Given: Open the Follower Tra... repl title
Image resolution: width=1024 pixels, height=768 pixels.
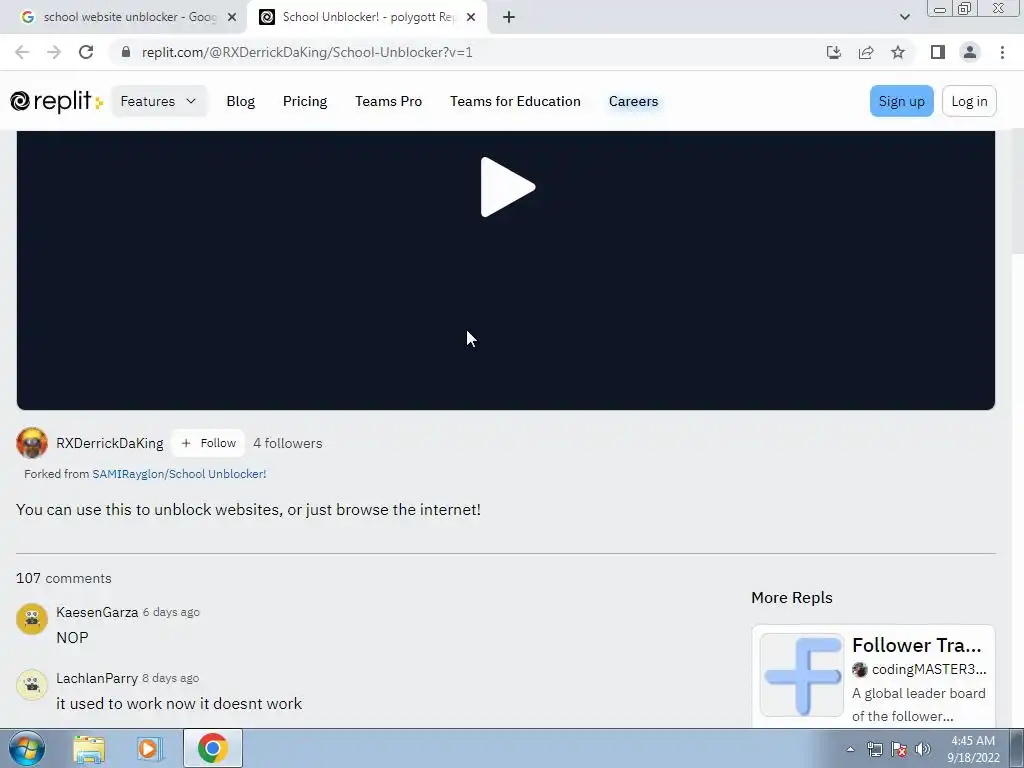Looking at the screenshot, I should (x=917, y=645).
